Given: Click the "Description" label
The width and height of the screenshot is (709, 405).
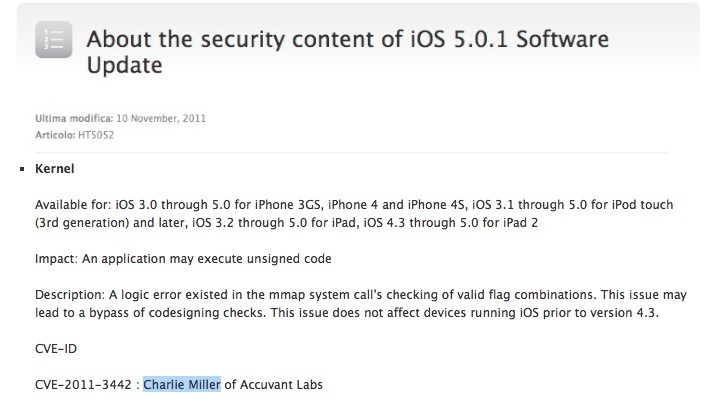Looking at the screenshot, I should pyautogui.click(x=68, y=297).
